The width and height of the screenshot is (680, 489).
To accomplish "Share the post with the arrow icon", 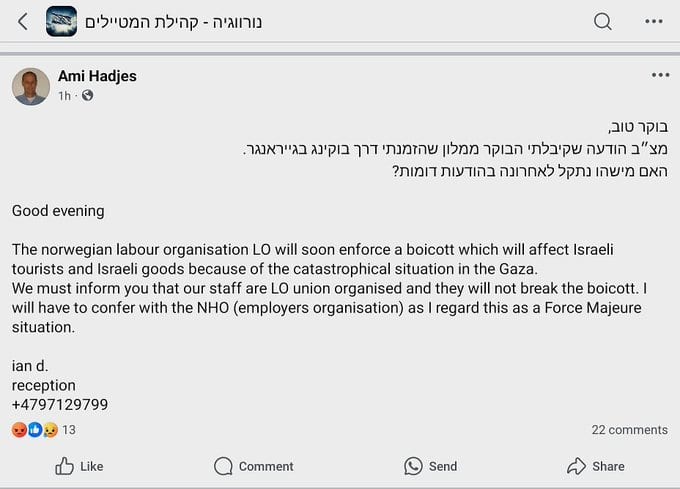I will pyautogui.click(x=596, y=466).
